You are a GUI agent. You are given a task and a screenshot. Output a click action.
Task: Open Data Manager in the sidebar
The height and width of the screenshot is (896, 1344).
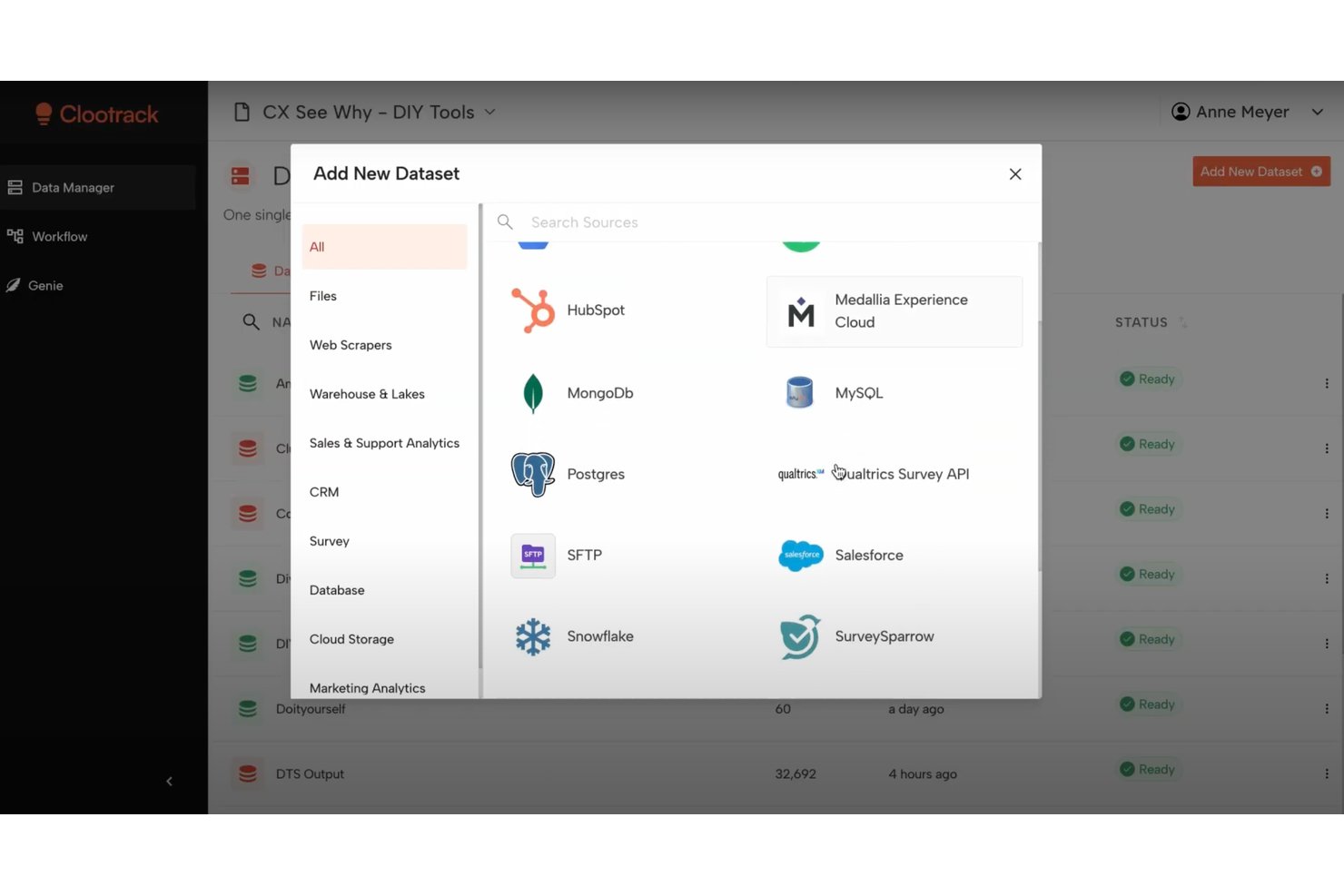(97, 188)
